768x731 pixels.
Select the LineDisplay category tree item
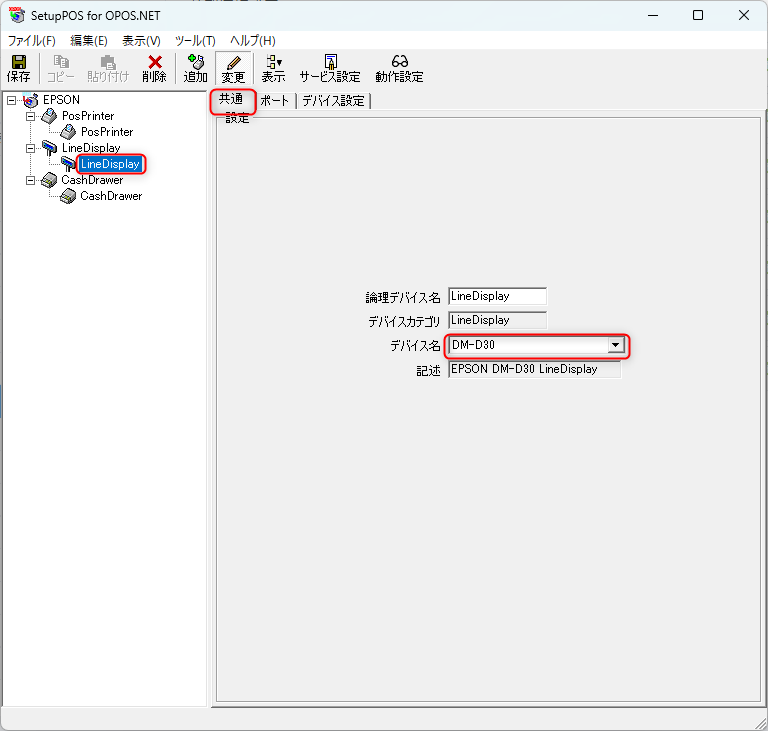tap(91, 148)
